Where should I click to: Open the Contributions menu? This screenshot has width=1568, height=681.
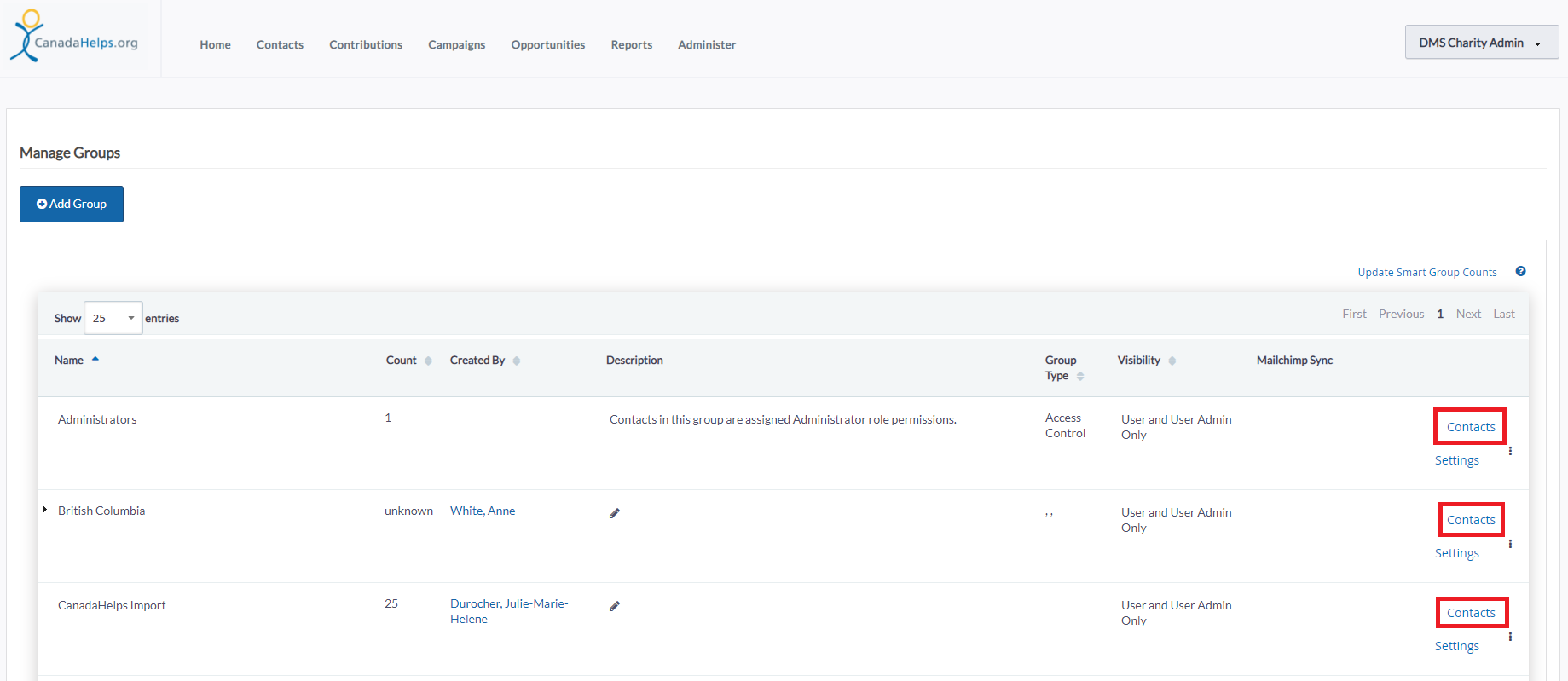(x=366, y=44)
